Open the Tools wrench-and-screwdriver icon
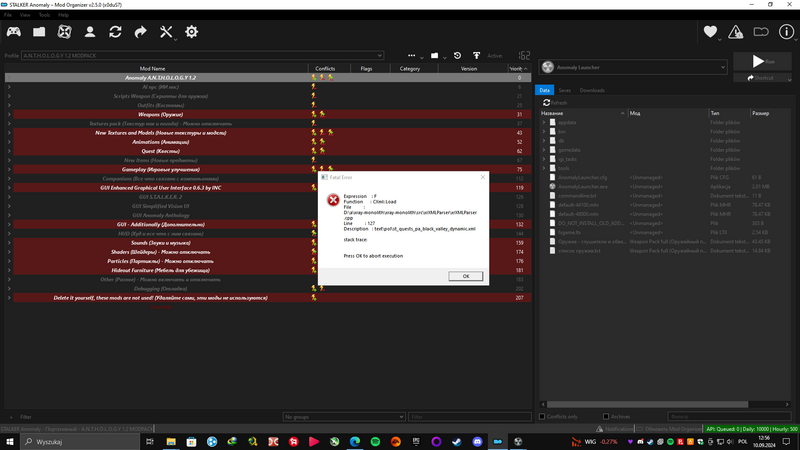 (166, 33)
